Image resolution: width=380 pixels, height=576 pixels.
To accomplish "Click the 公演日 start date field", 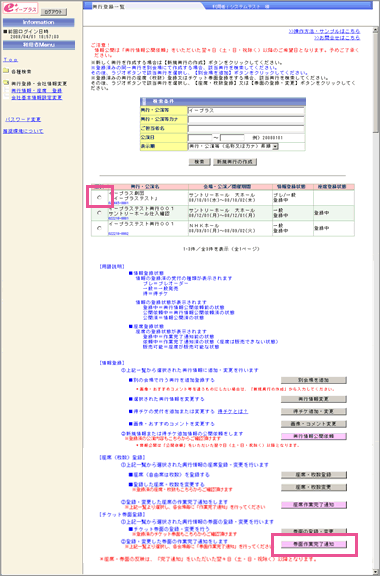I will point(200,138).
